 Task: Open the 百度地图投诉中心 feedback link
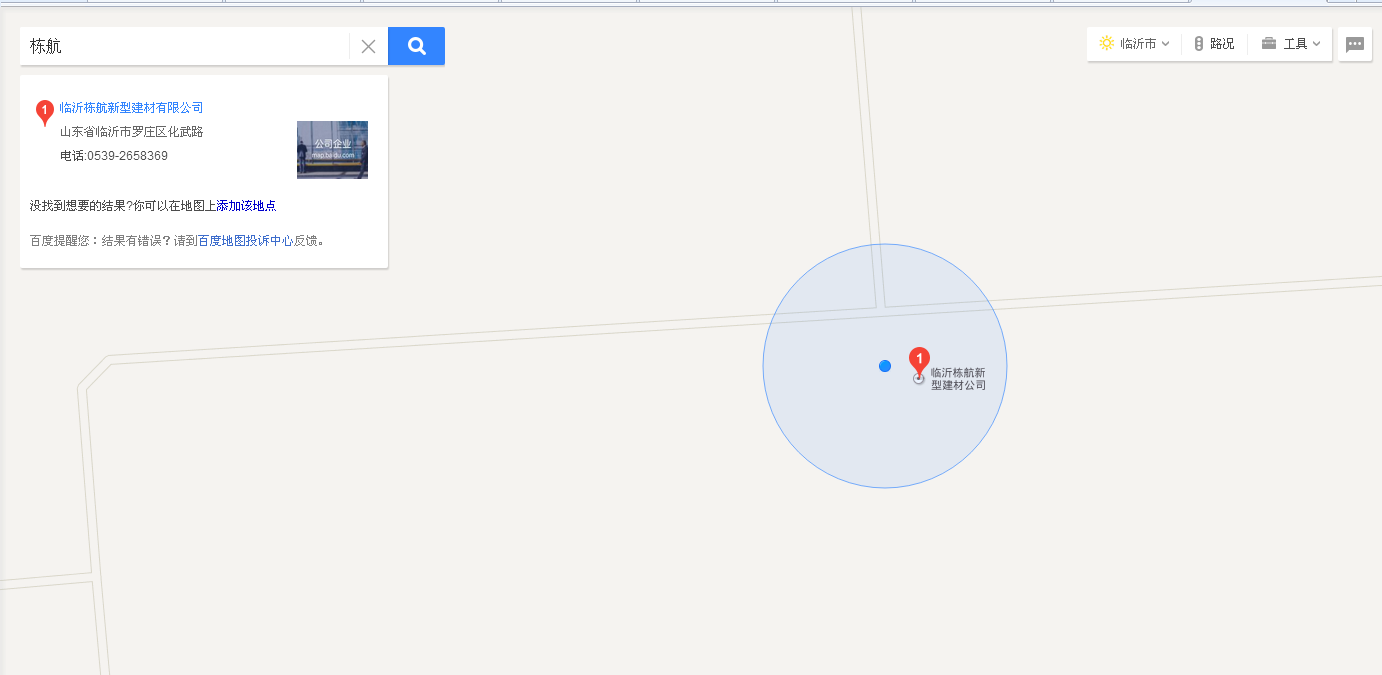point(246,241)
